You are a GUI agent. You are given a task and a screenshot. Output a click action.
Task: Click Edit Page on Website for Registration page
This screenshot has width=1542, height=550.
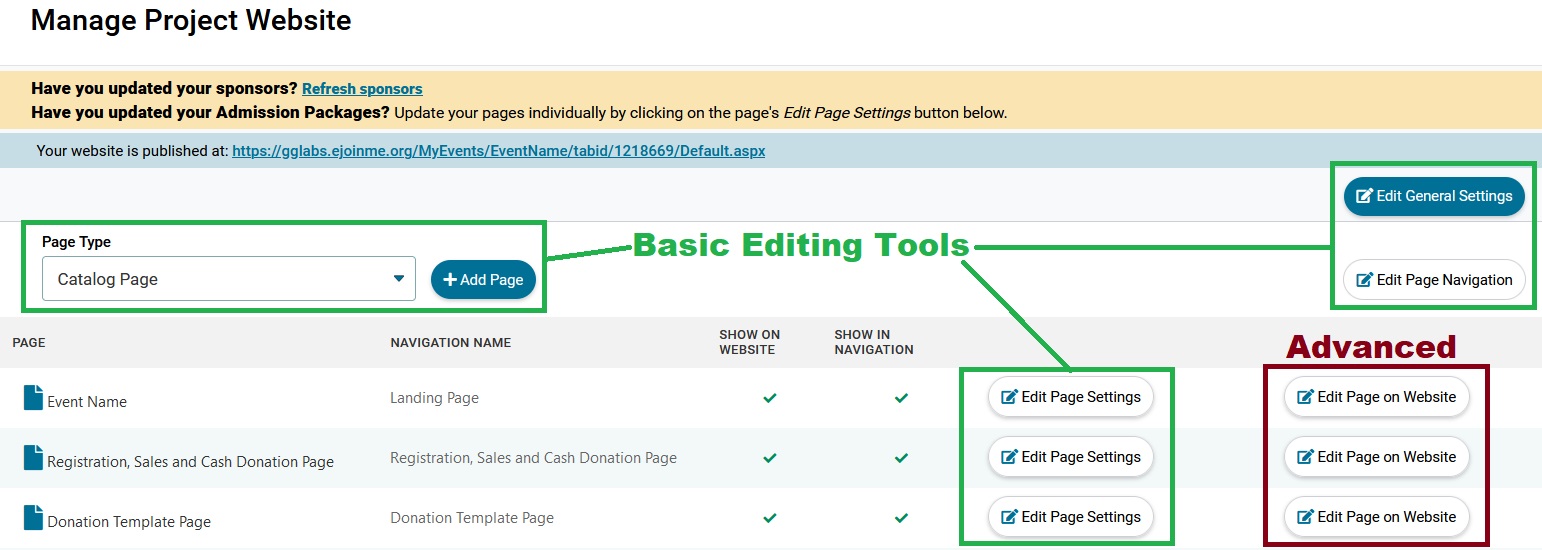click(x=1376, y=457)
